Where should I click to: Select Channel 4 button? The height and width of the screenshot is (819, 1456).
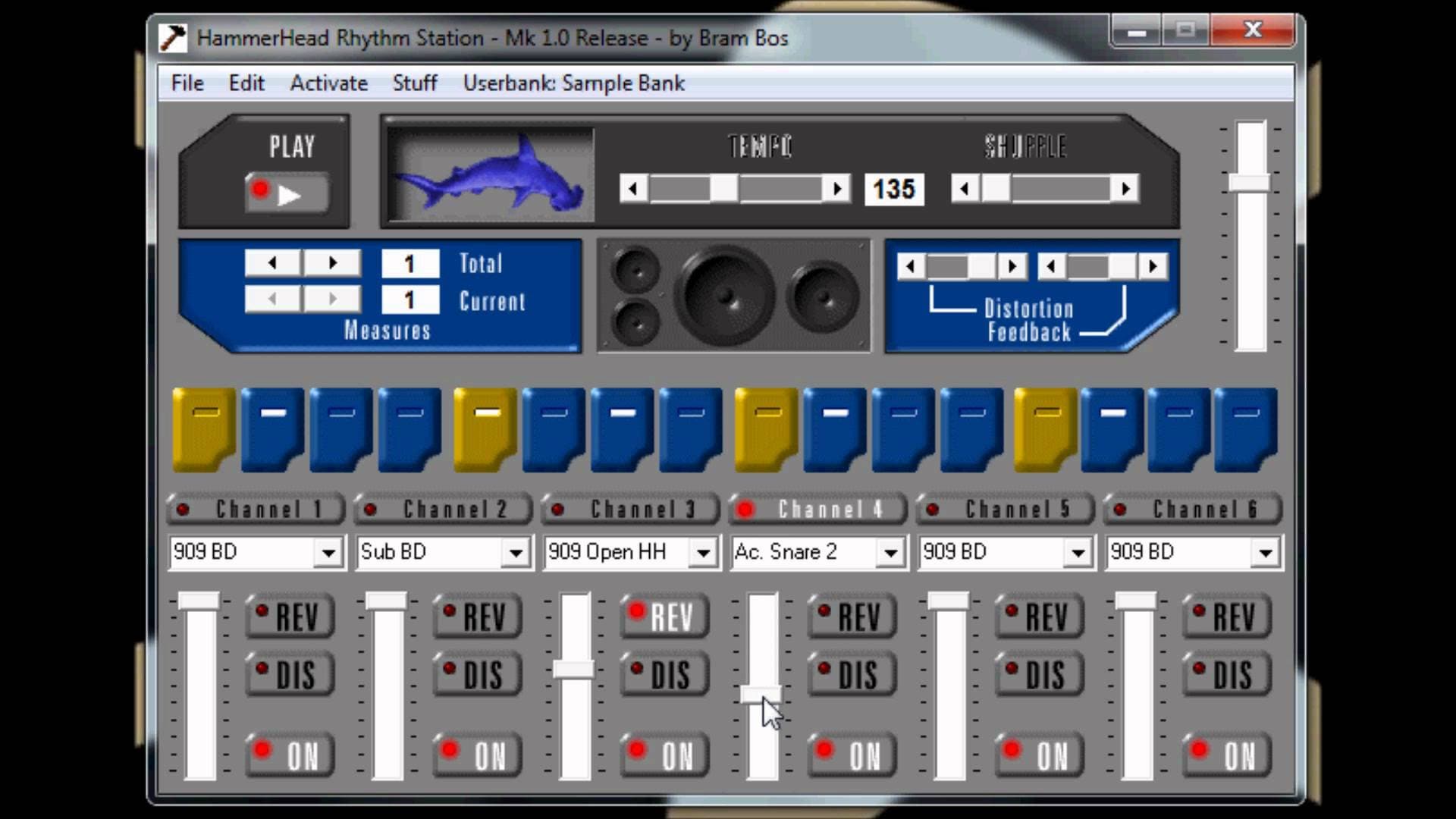(817, 509)
